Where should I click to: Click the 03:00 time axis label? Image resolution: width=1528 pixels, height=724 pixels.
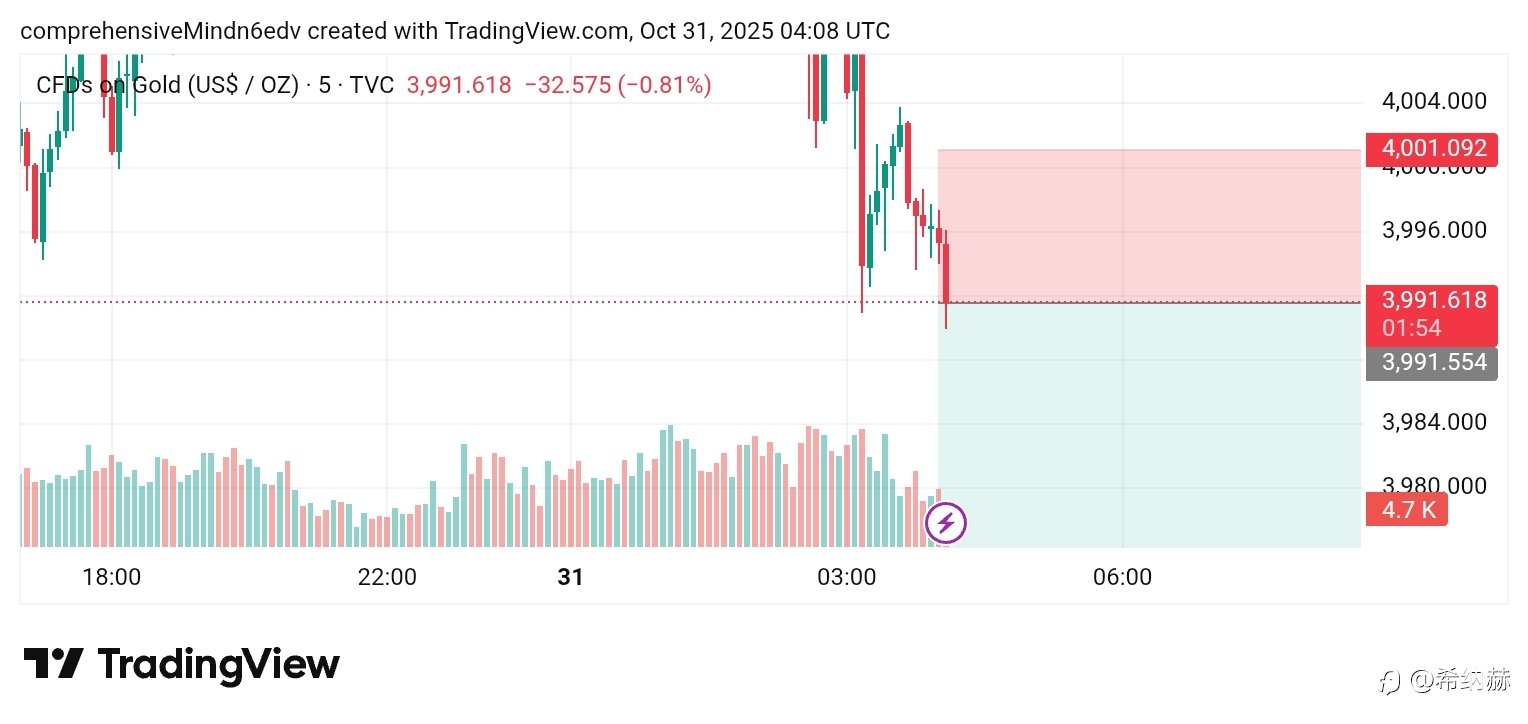[846, 578]
